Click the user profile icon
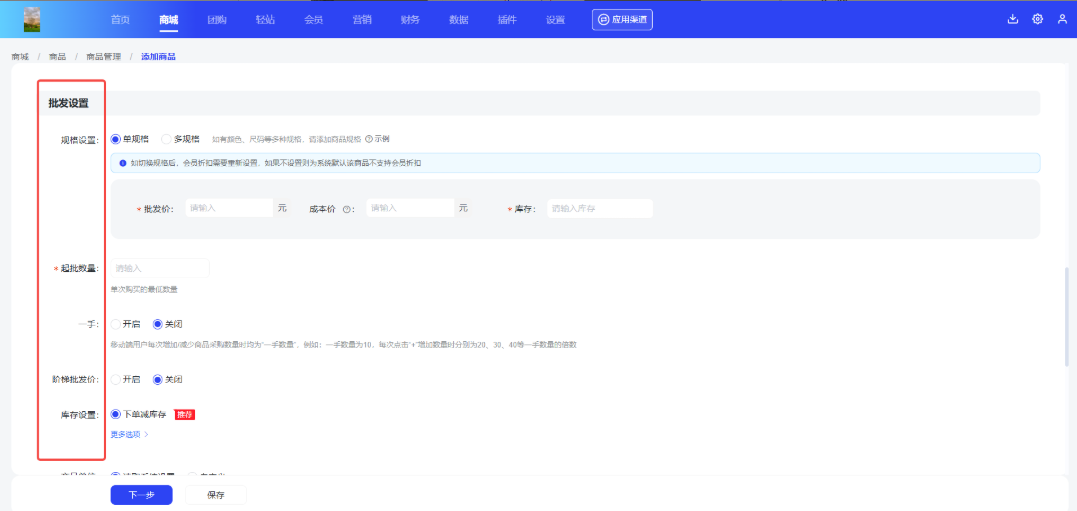1077x511 pixels. [1062, 19]
